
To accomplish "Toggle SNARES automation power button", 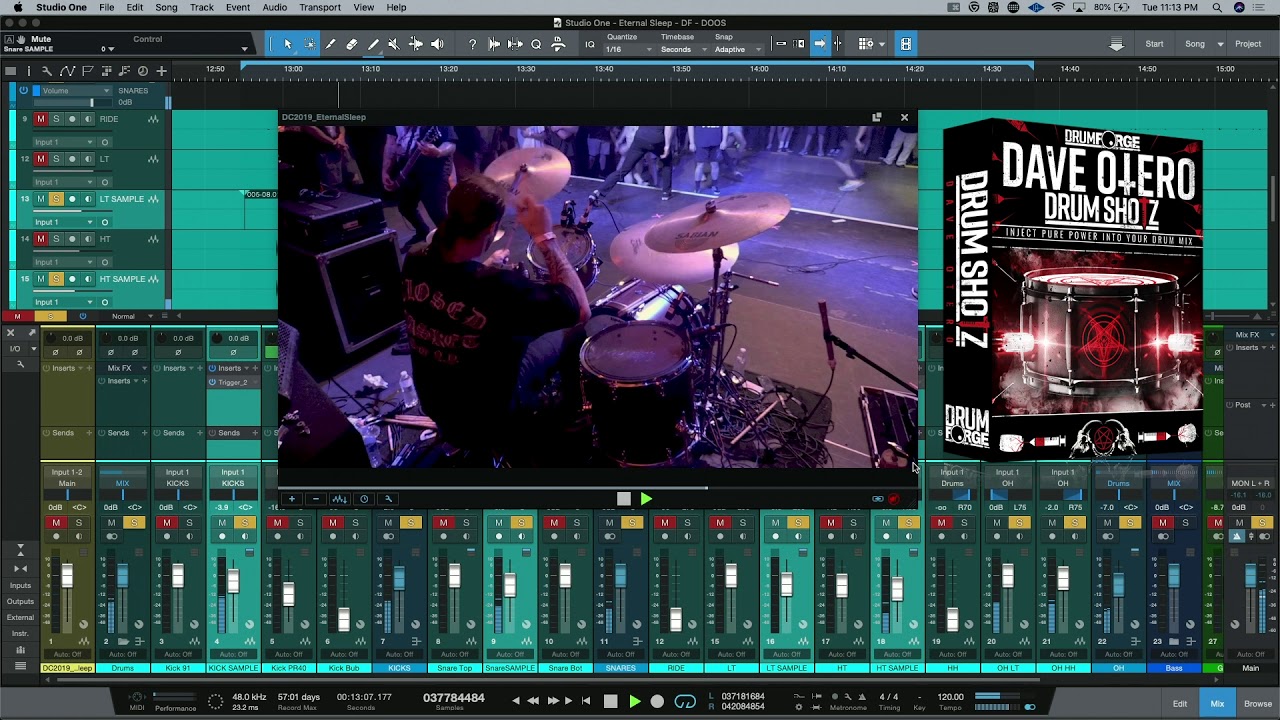I will [x=24, y=90].
